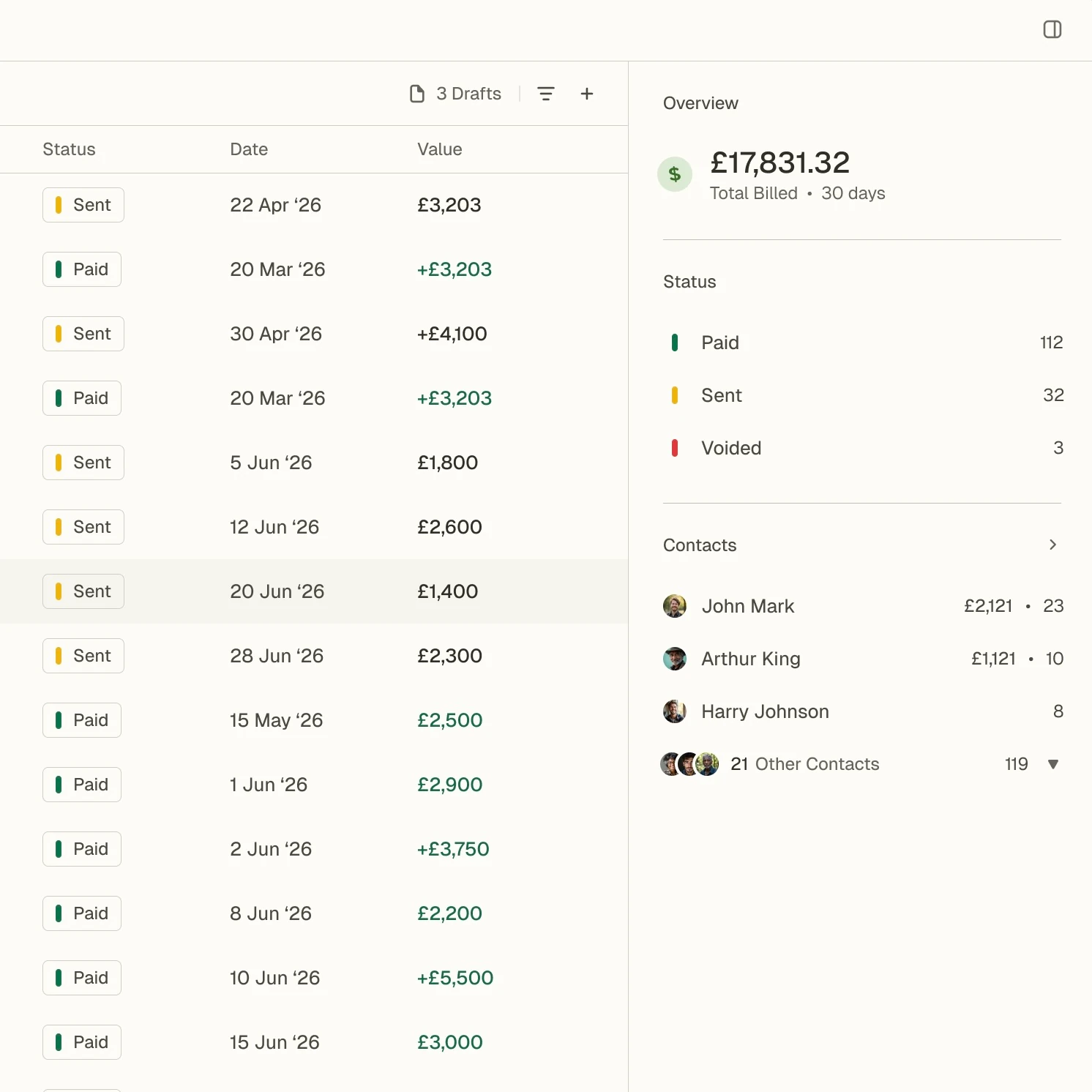
Task: Click the Paid badge for 10 Jun '26
Action: pyautogui.click(x=82, y=978)
